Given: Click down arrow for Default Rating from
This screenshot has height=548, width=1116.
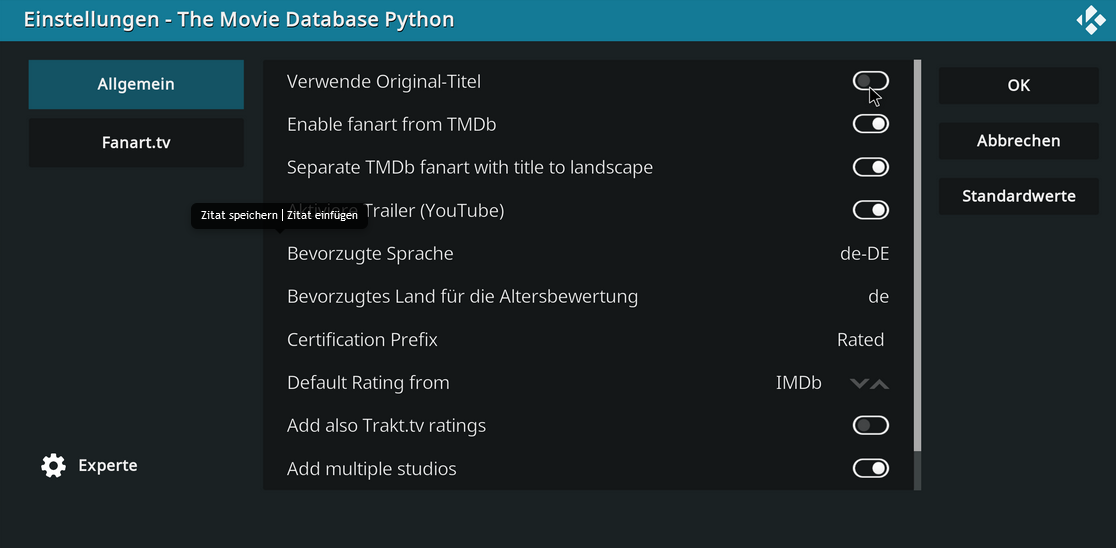Looking at the screenshot, I should point(859,384).
